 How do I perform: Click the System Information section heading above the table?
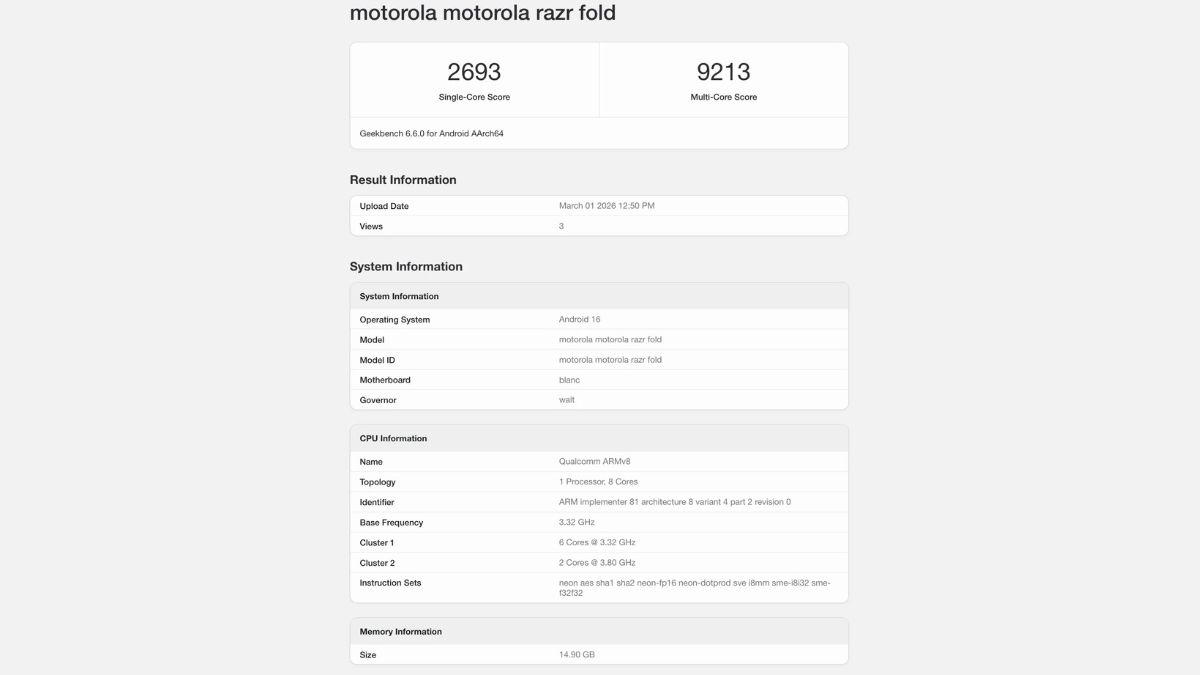coord(406,267)
